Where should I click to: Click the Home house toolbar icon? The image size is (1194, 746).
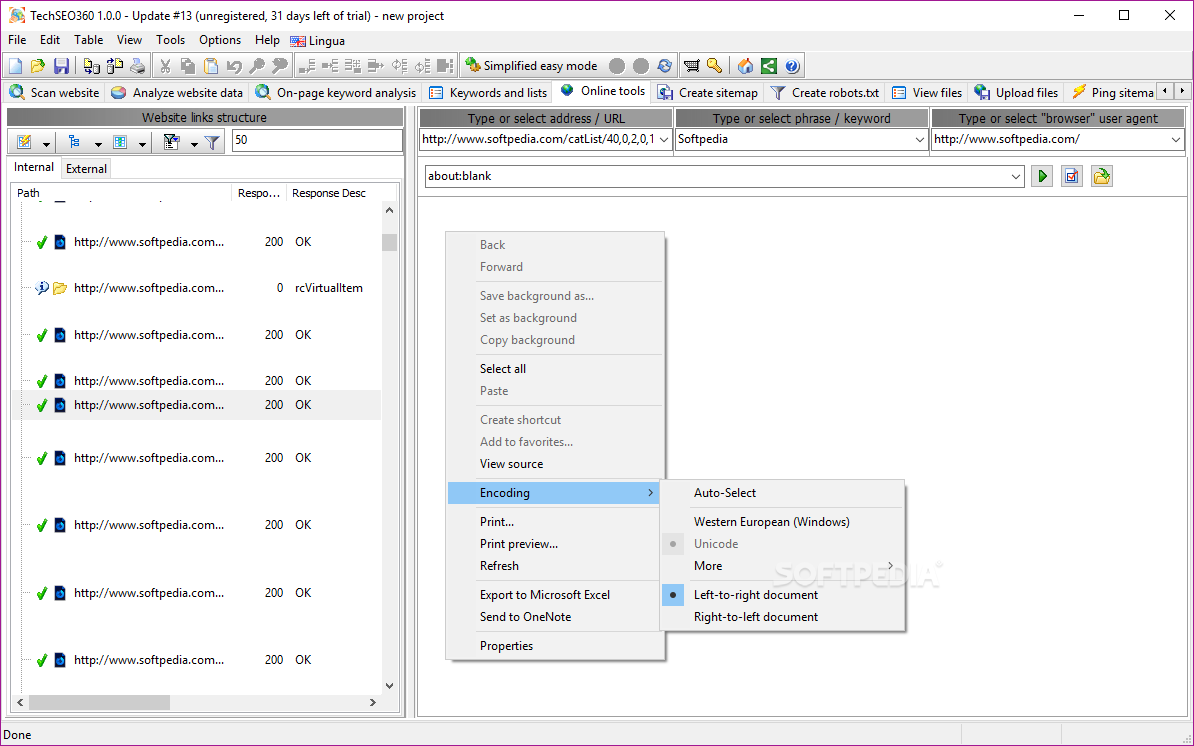coord(745,66)
